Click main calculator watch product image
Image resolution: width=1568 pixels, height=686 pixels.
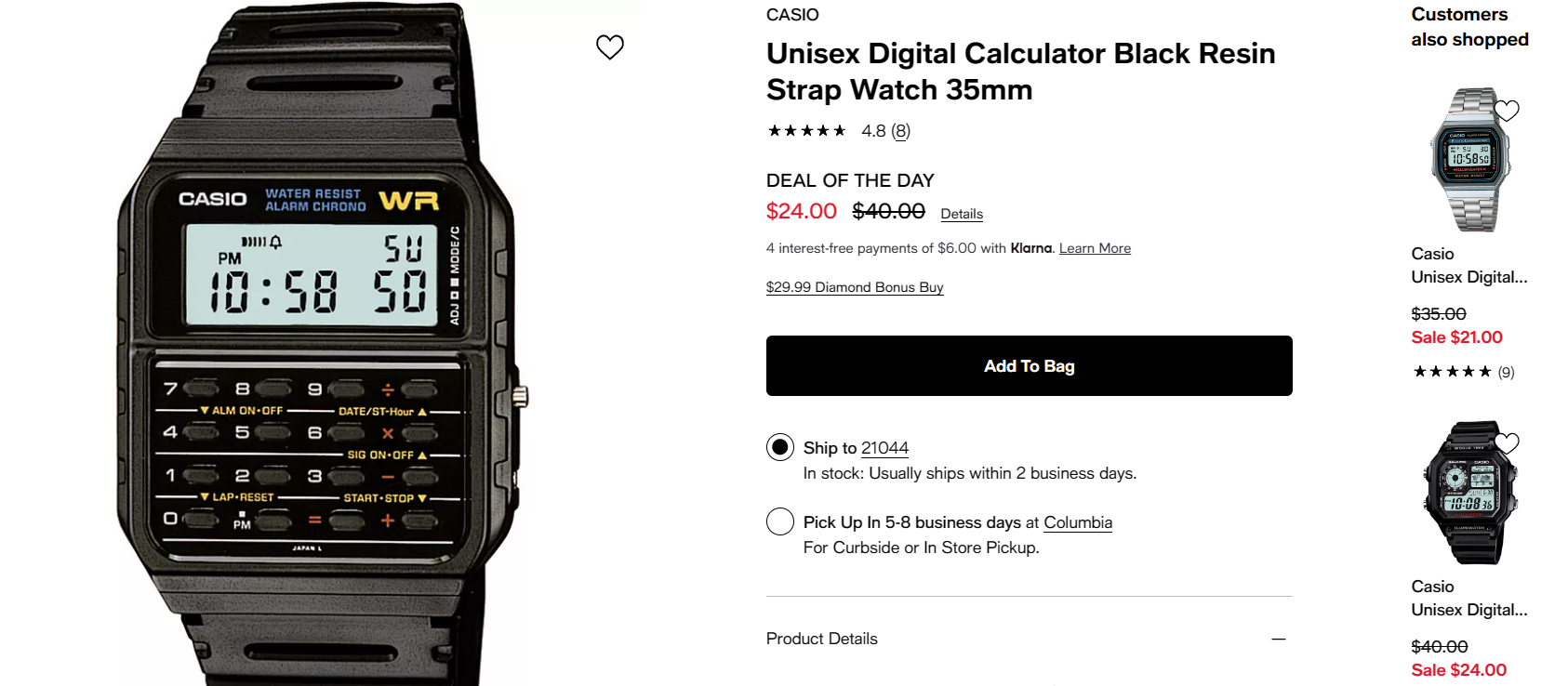pos(316,353)
